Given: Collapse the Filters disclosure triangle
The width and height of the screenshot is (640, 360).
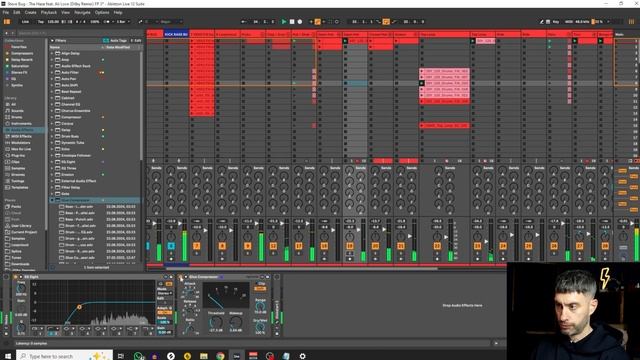Looking at the screenshot, I should click(52, 41).
